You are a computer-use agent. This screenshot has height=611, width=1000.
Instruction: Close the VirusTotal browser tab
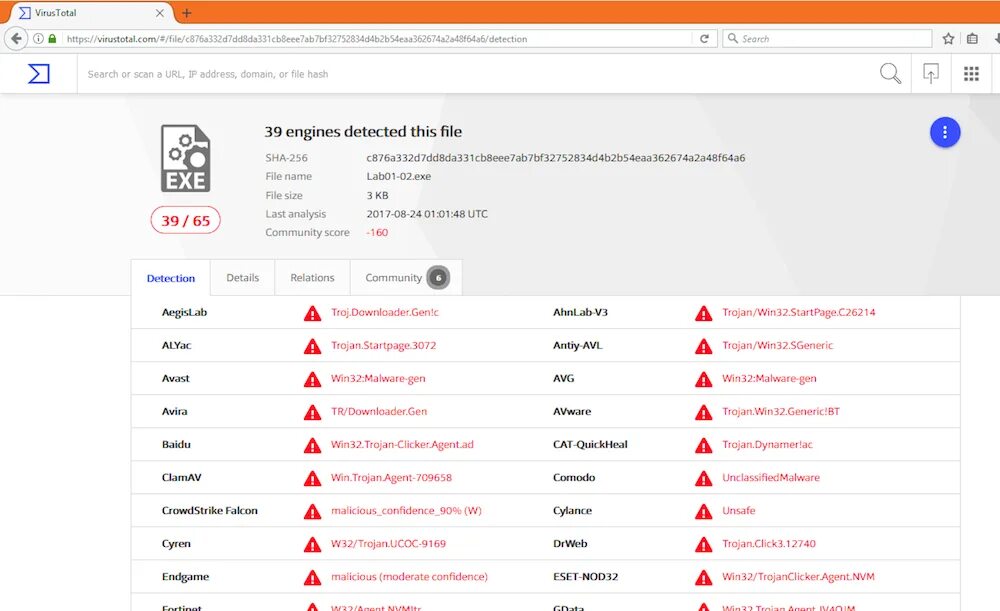pos(160,13)
